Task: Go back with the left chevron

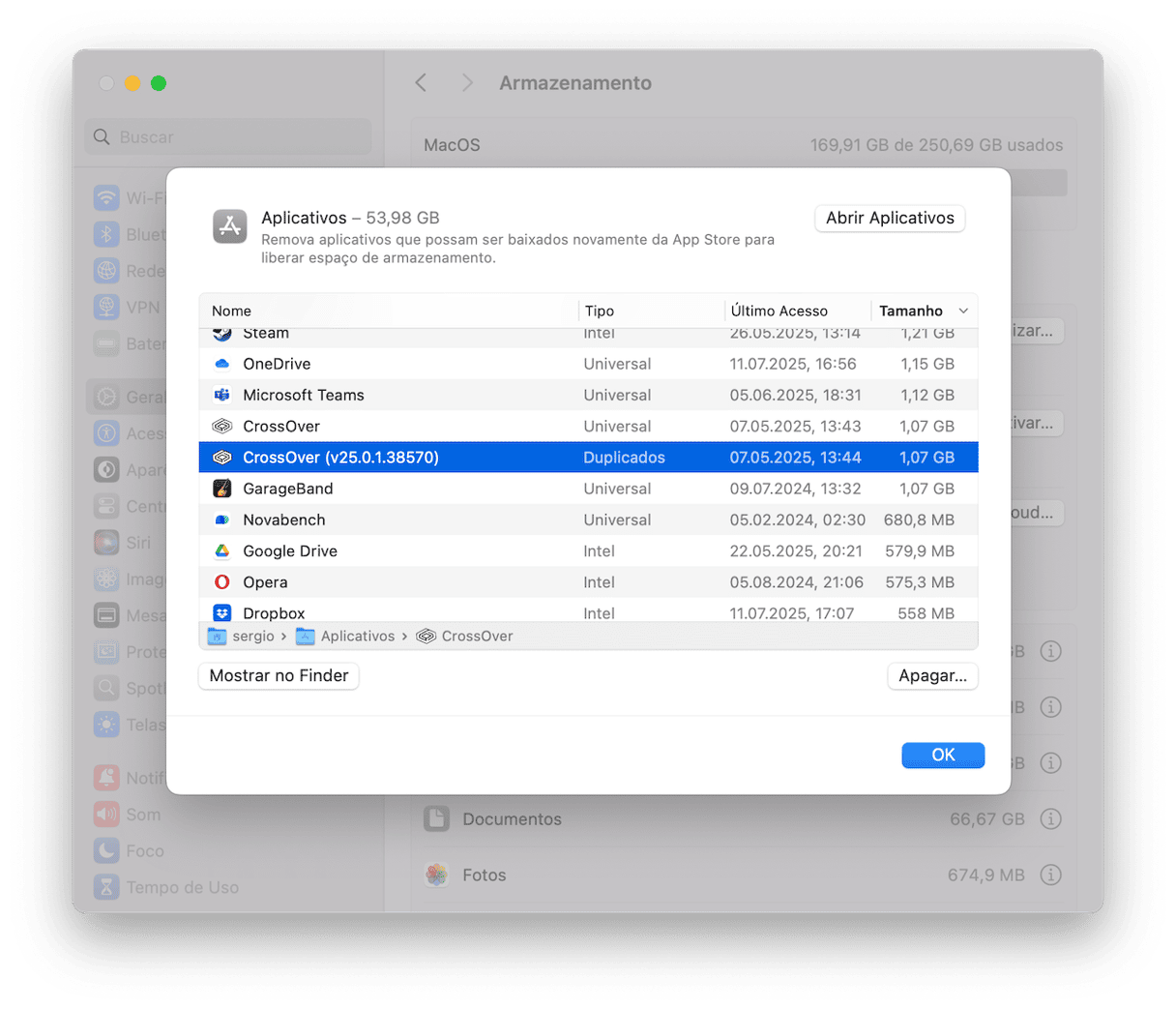Action: pos(421,83)
